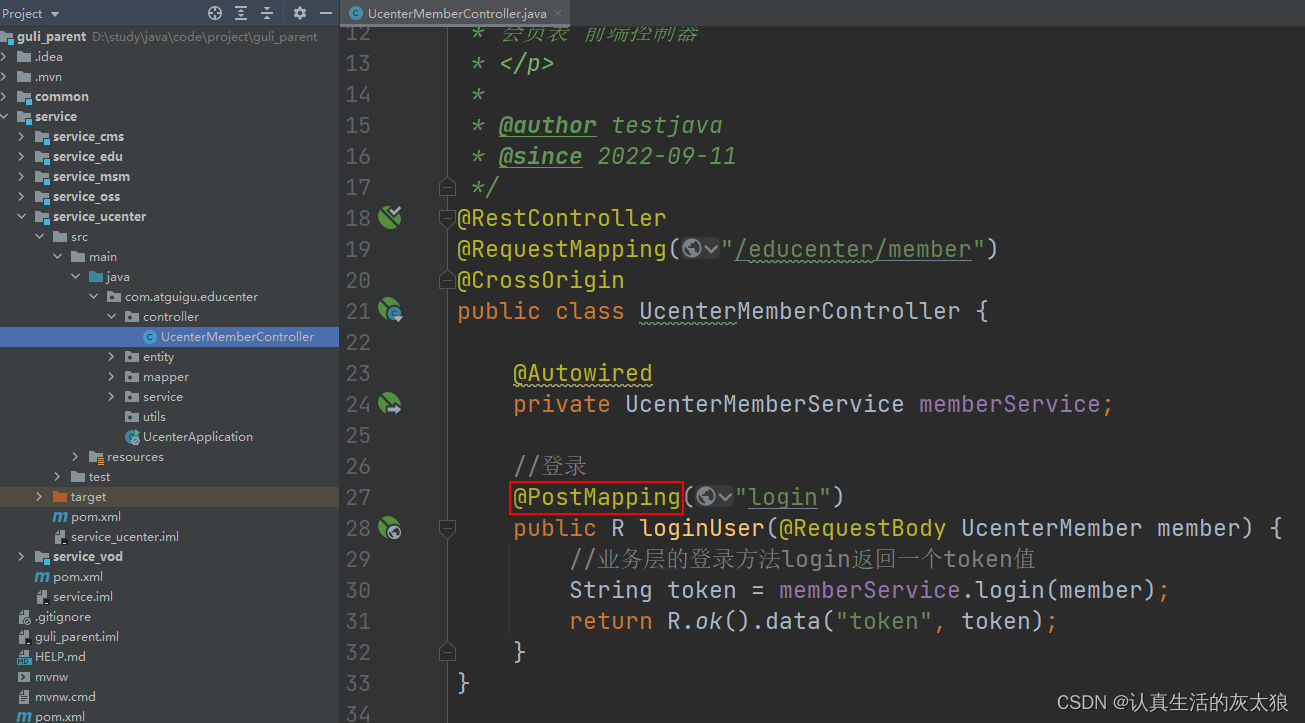Expand the .idea folder arrow

[5, 57]
